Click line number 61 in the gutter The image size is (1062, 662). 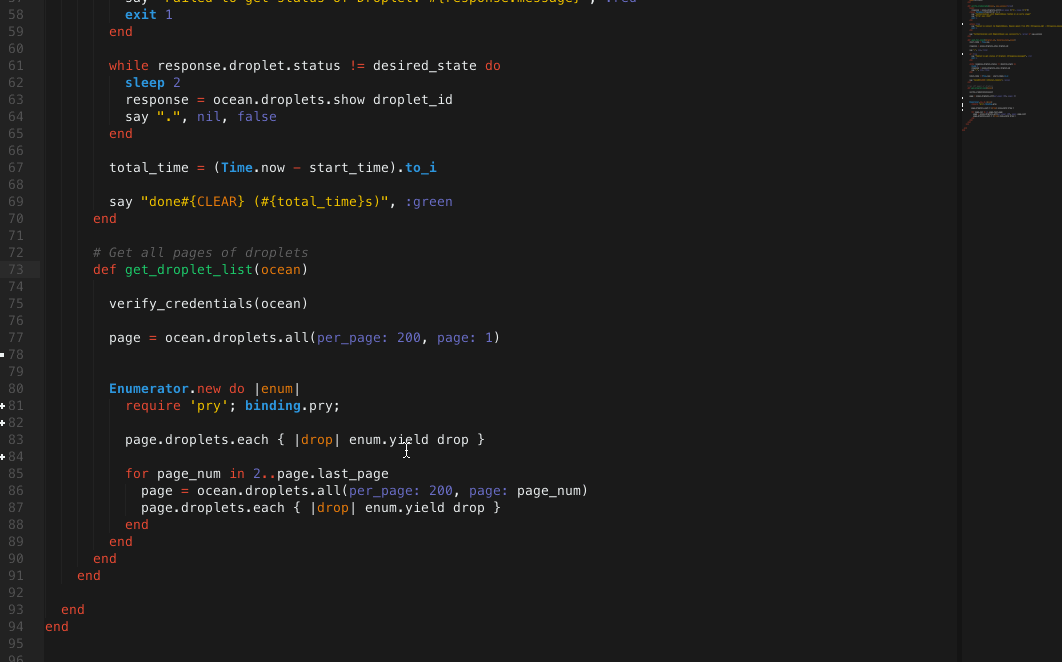tap(15, 66)
